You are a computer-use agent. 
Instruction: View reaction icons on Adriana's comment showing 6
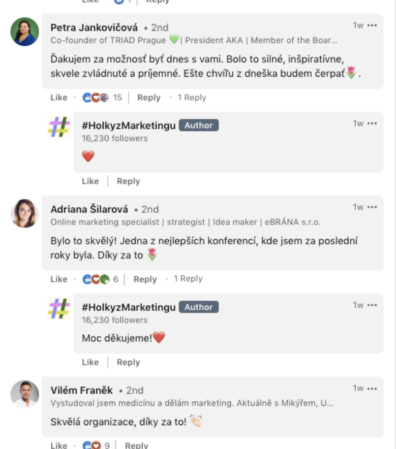(100, 279)
